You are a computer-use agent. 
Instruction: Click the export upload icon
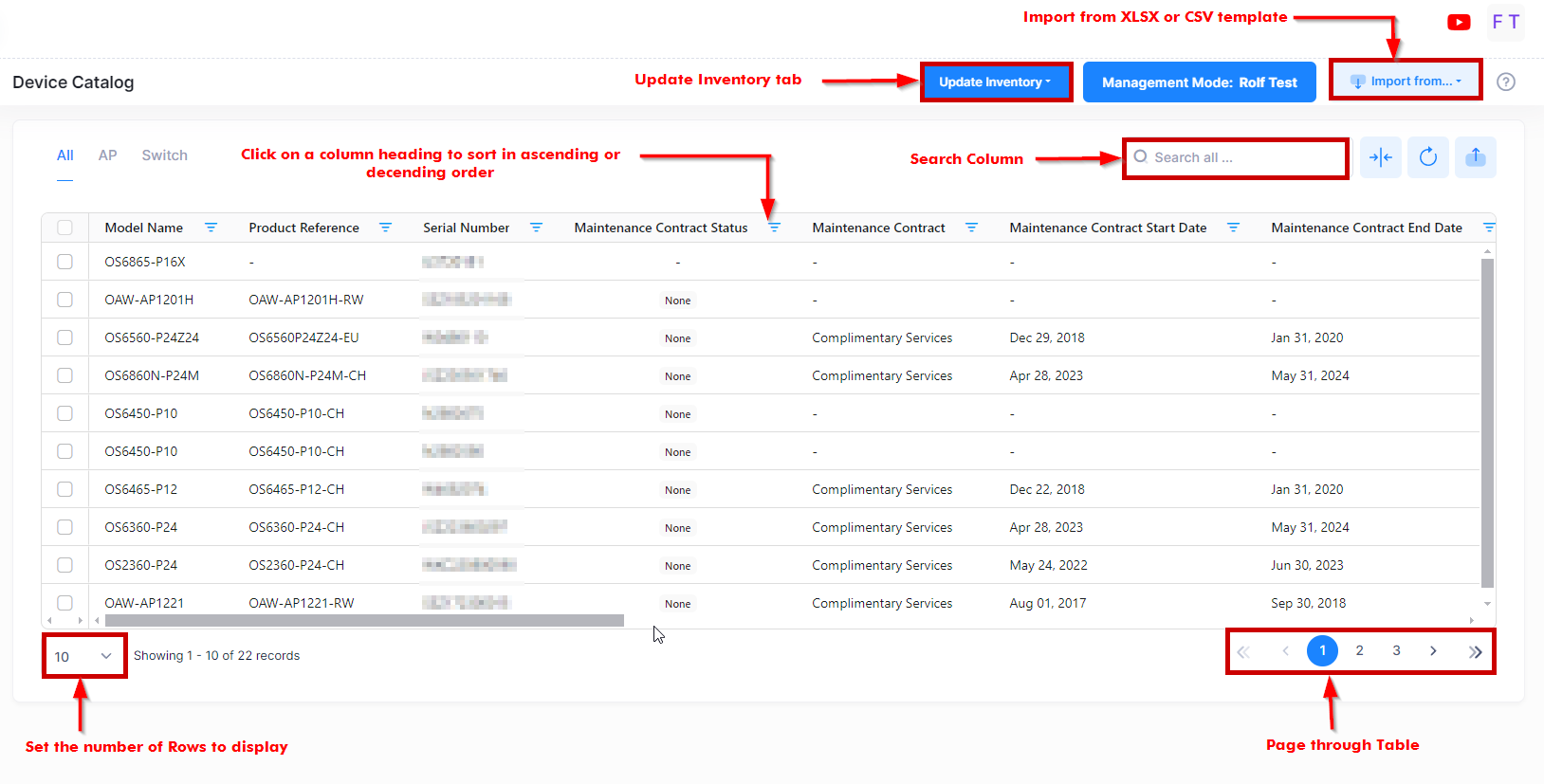tap(1476, 157)
